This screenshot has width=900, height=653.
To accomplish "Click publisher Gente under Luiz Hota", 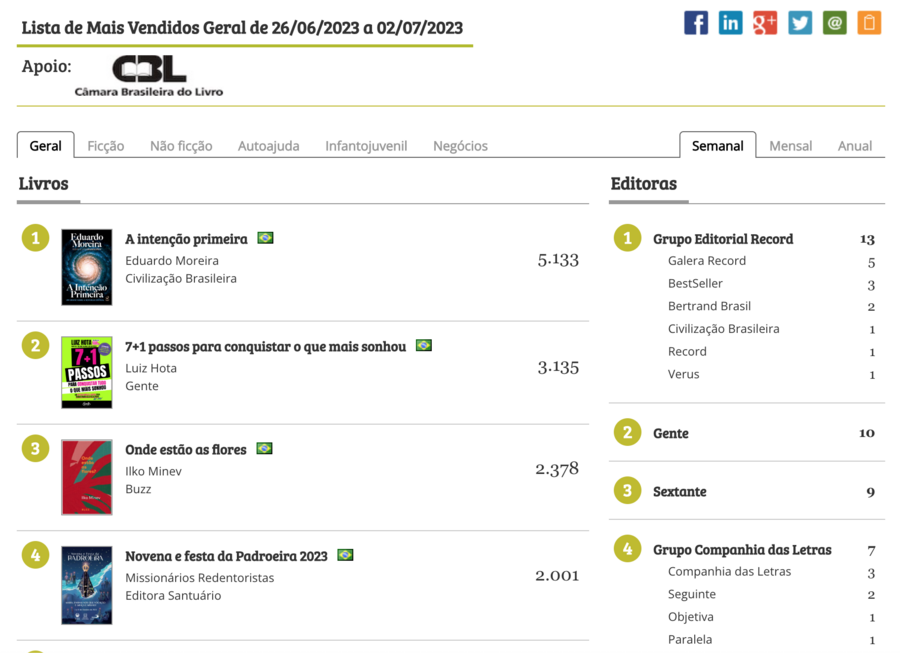I will pos(142,386).
